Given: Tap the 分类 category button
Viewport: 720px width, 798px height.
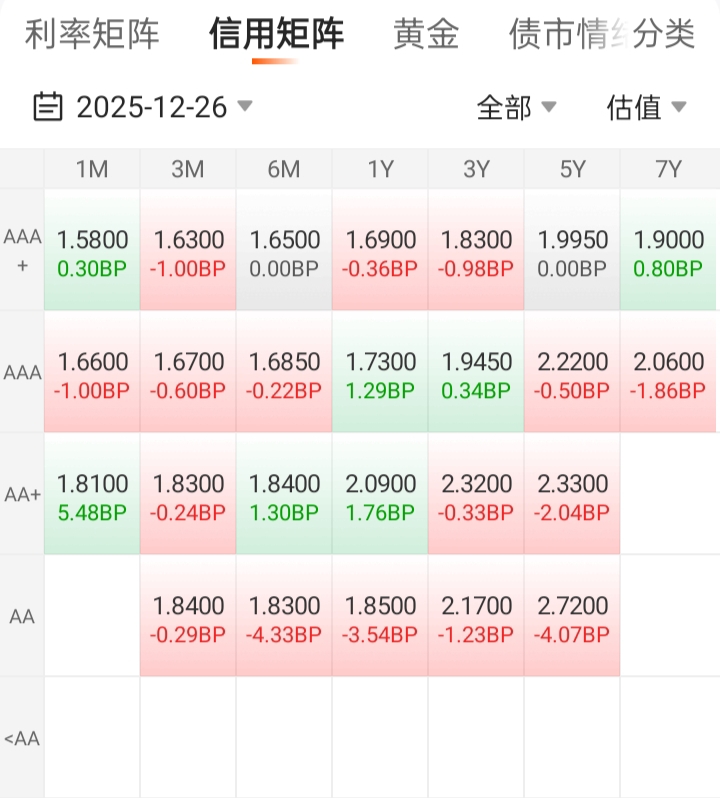Looking at the screenshot, I should [x=664, y=34].
